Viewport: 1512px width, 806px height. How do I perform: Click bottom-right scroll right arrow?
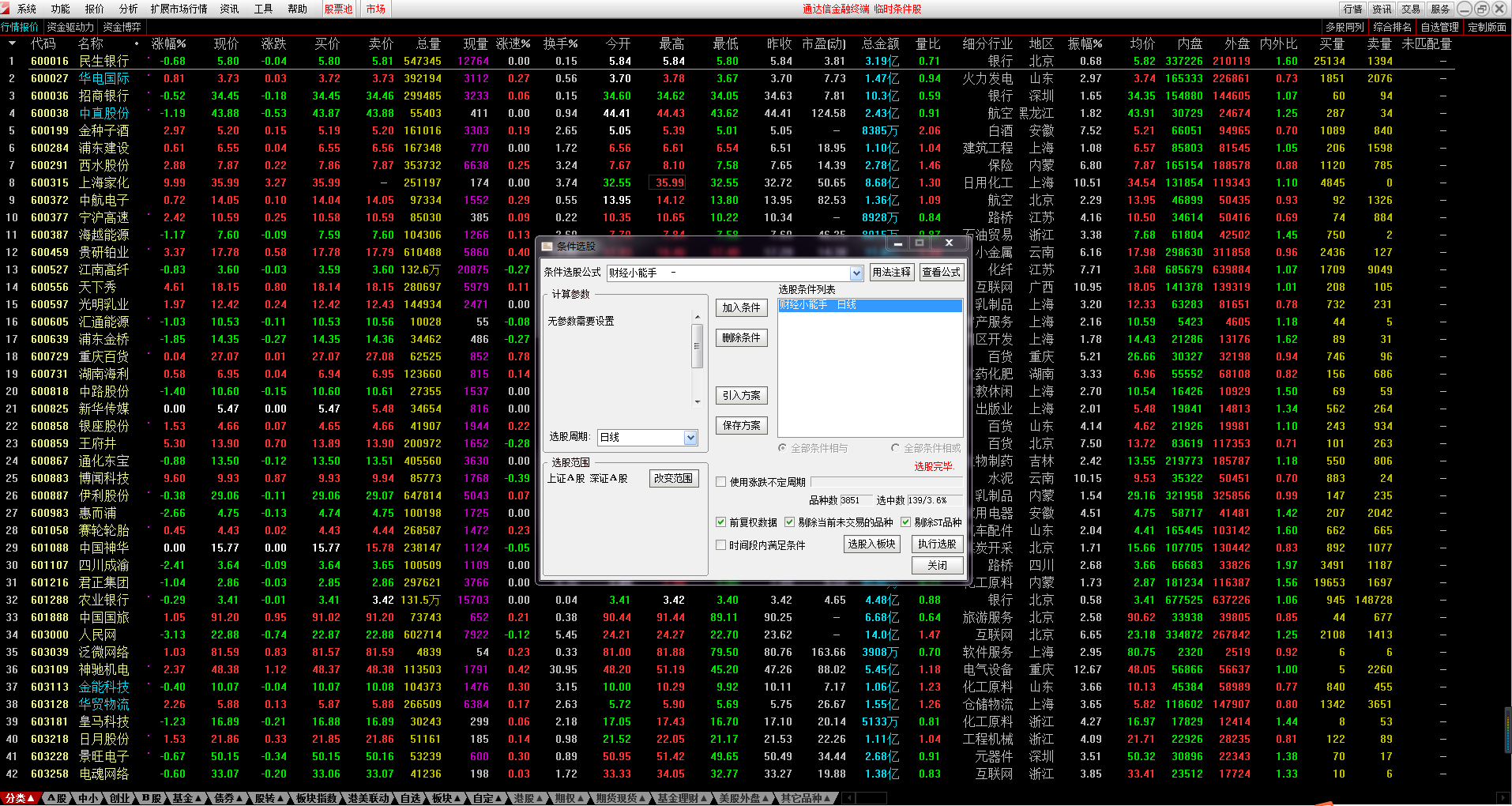point(1502,798)
